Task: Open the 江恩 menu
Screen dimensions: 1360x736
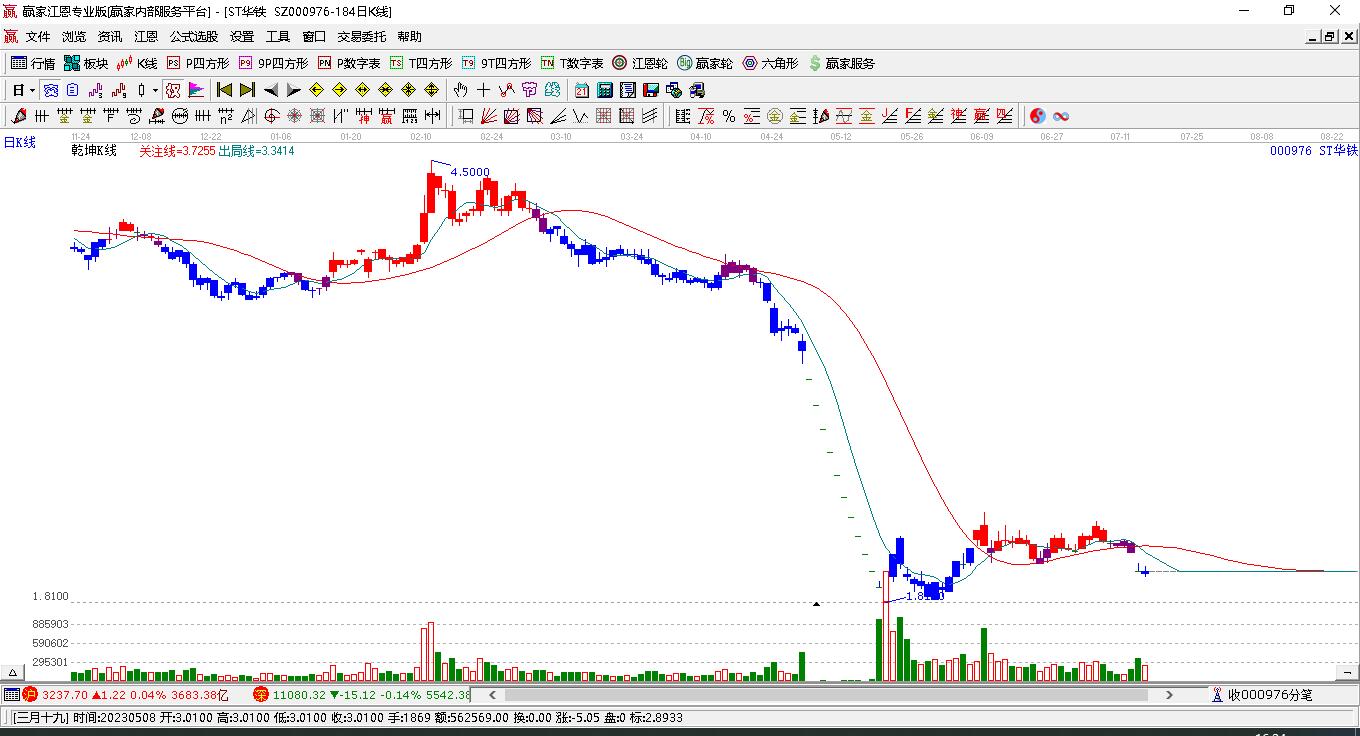Action: pyautogui.click(x=146, y=37)
